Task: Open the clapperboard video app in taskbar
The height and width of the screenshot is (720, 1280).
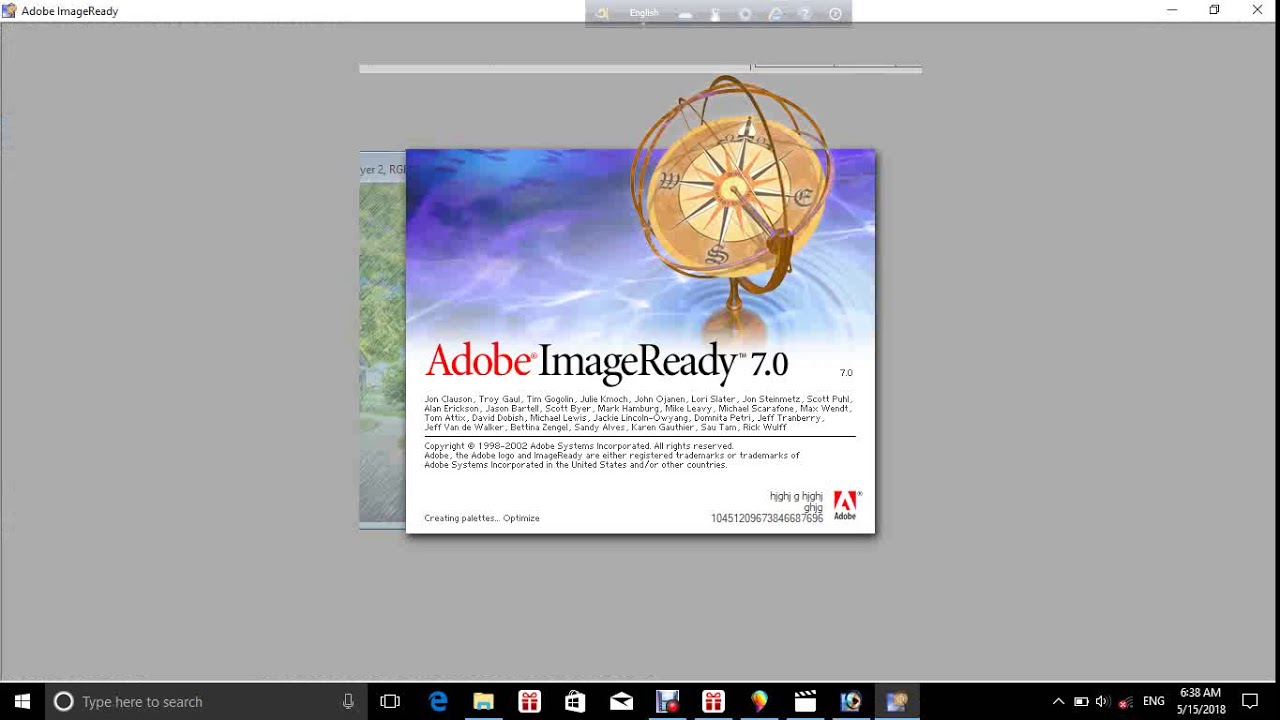Action: (x=805, y=701)
